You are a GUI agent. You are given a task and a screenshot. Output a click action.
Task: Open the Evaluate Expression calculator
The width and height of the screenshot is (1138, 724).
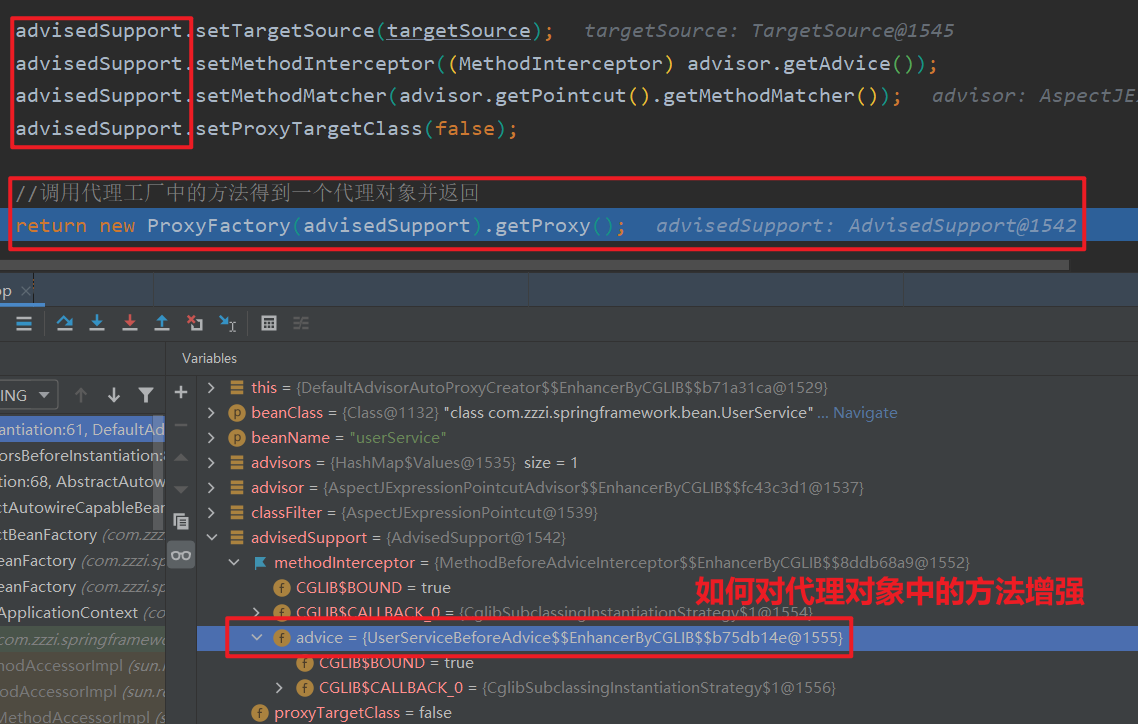[x=269, y=323]
